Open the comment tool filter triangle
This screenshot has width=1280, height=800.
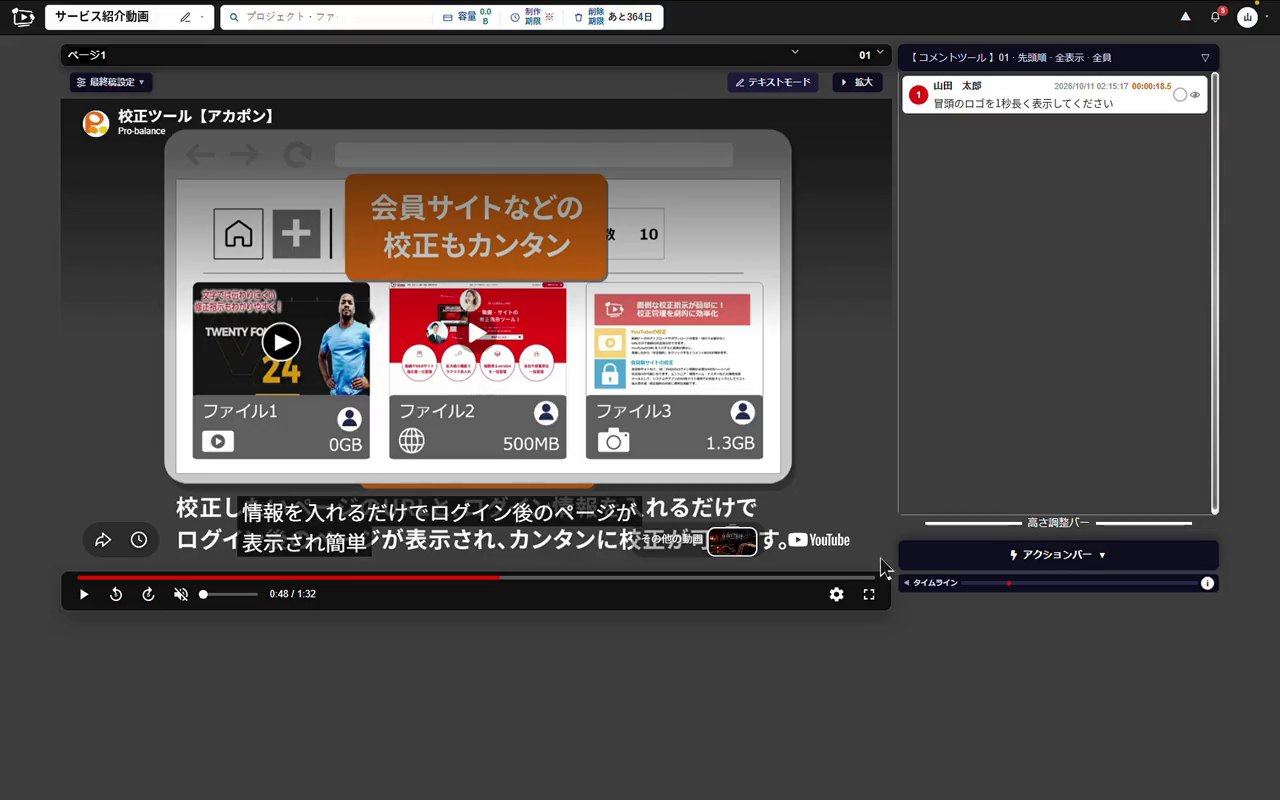click(1205, 58)
